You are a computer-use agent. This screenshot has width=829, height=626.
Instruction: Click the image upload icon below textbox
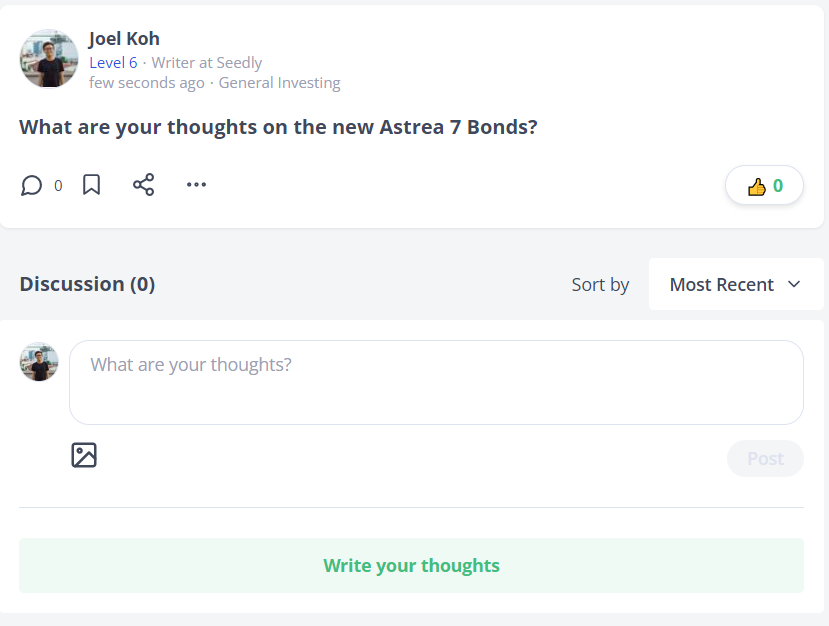pyautogui.click(x=84, y=455)
